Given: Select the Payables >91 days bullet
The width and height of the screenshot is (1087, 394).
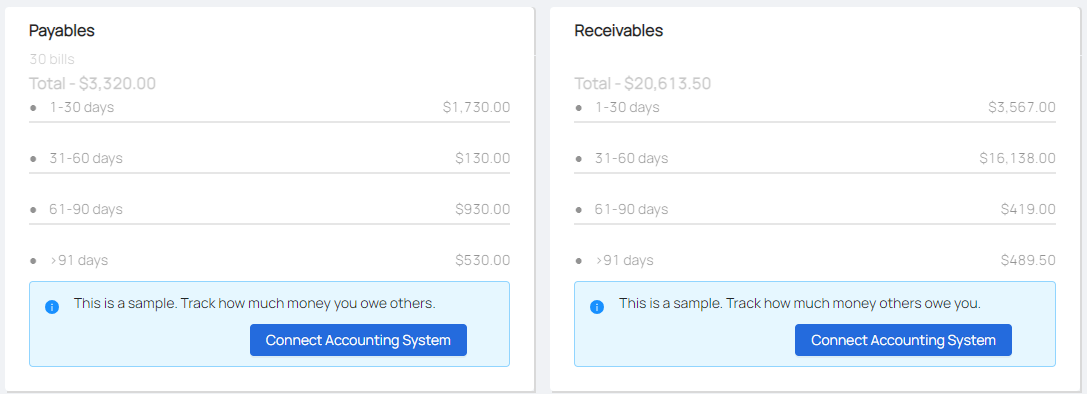Looking at the screenshot, I should point(33,261).
